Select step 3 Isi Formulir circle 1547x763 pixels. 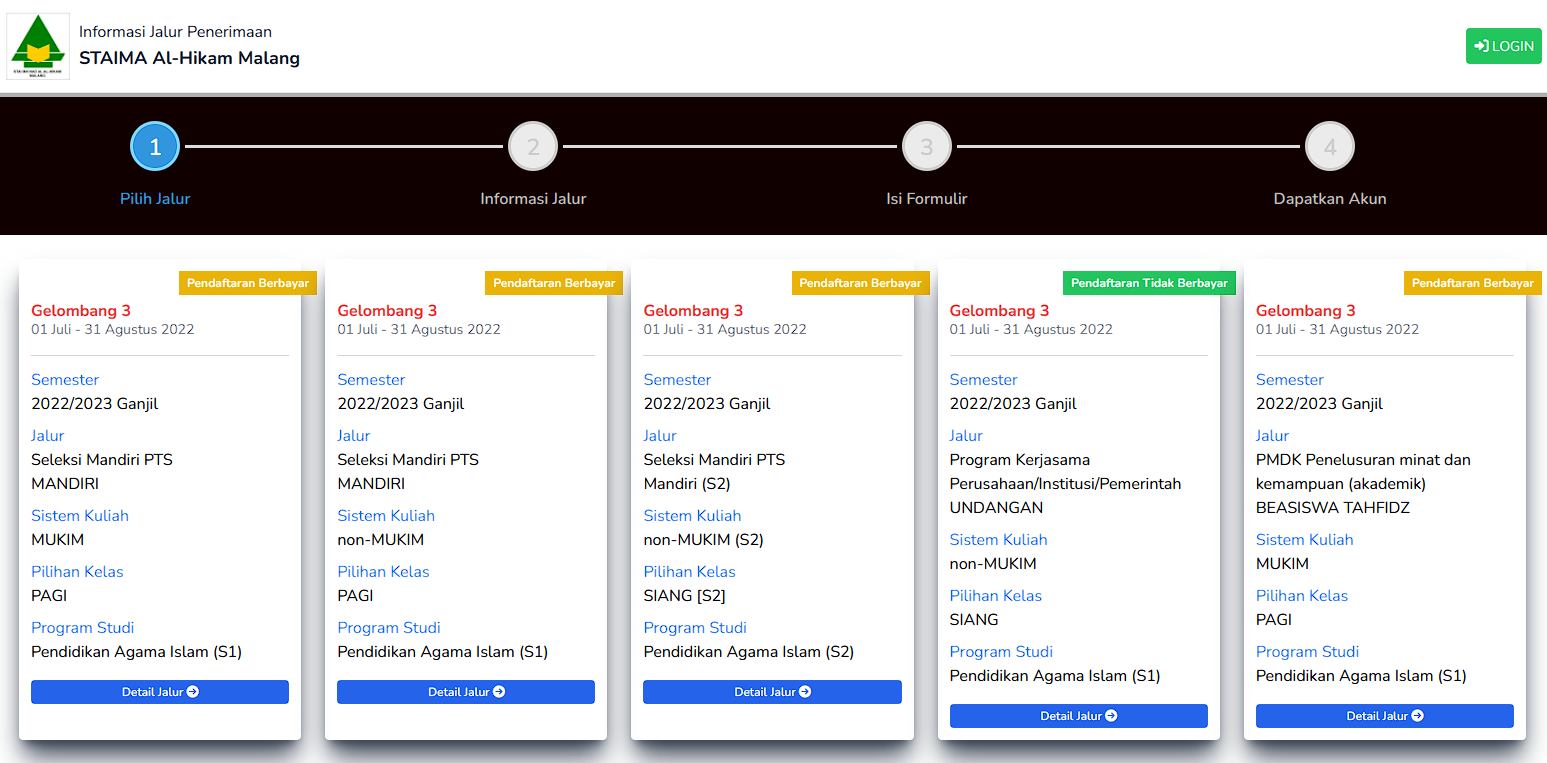(926, 147)
